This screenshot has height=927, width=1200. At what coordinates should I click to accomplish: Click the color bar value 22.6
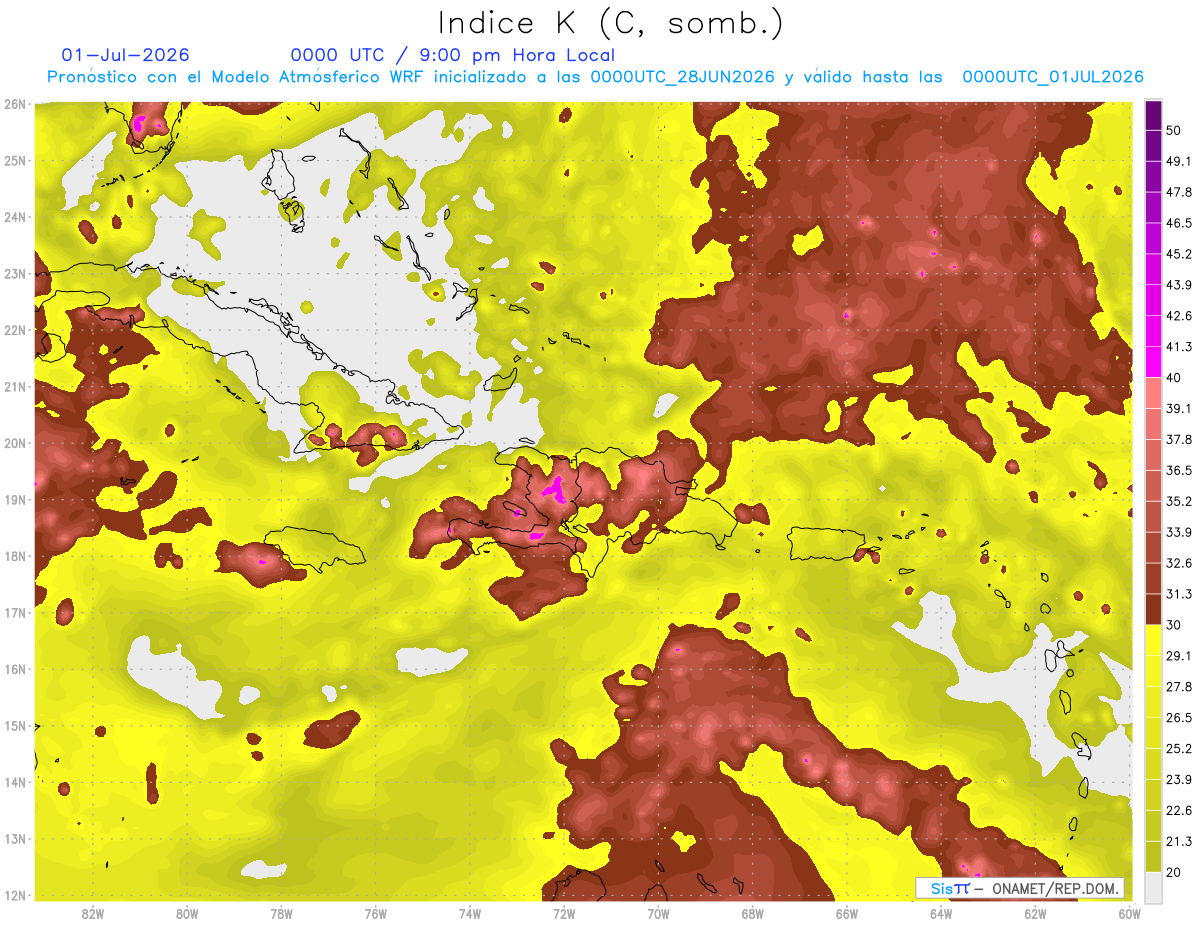click(1178, 810)
